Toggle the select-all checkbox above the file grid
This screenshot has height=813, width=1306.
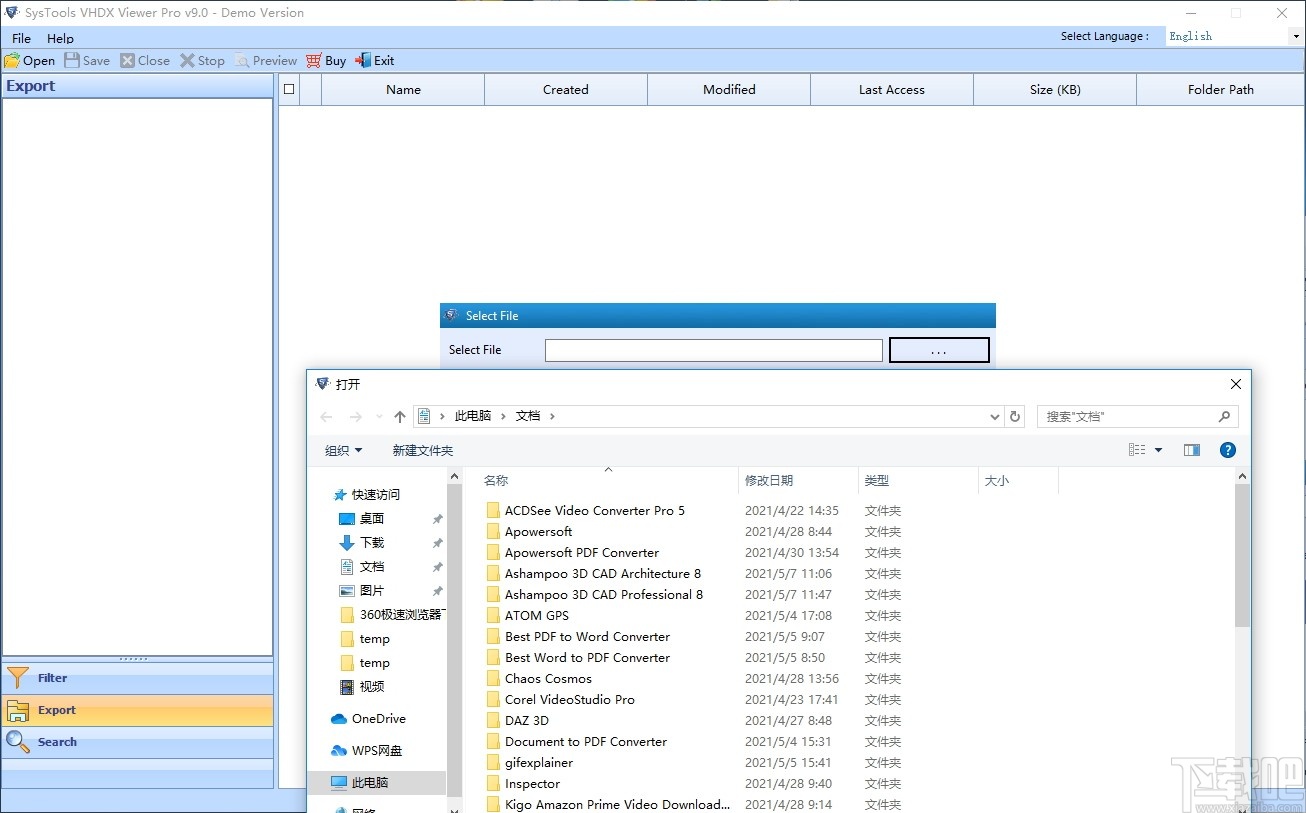288,89
